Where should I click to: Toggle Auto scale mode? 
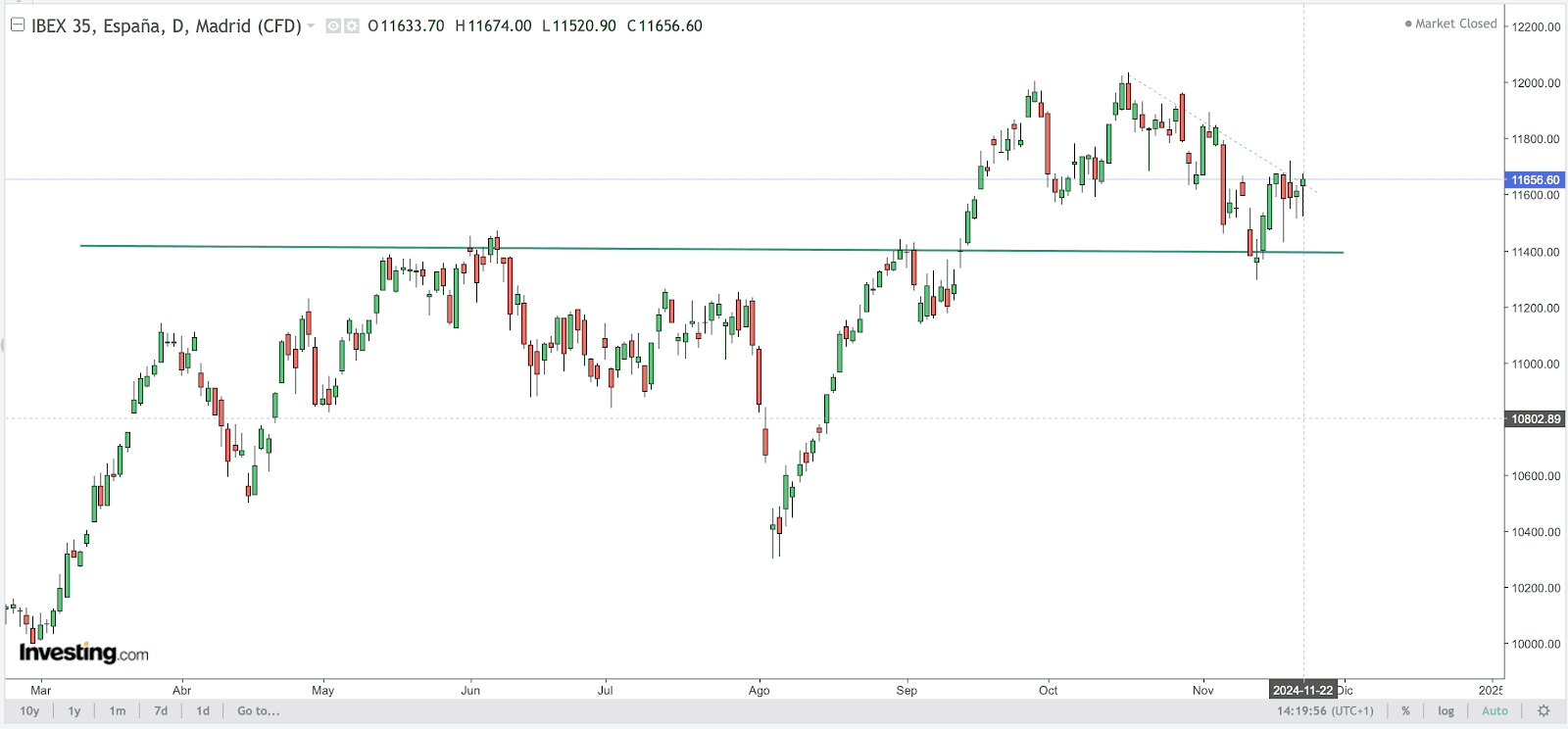[x=1494, y=711]
